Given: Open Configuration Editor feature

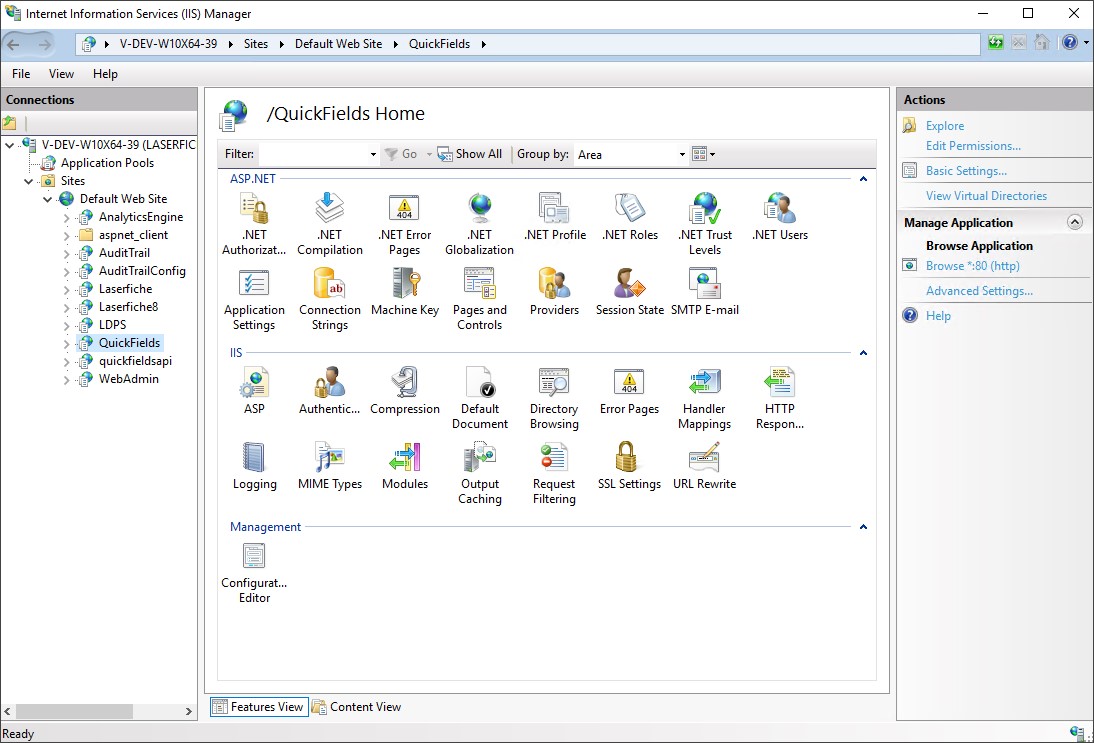Looking at the screenshot, I should tap(254, 572).
